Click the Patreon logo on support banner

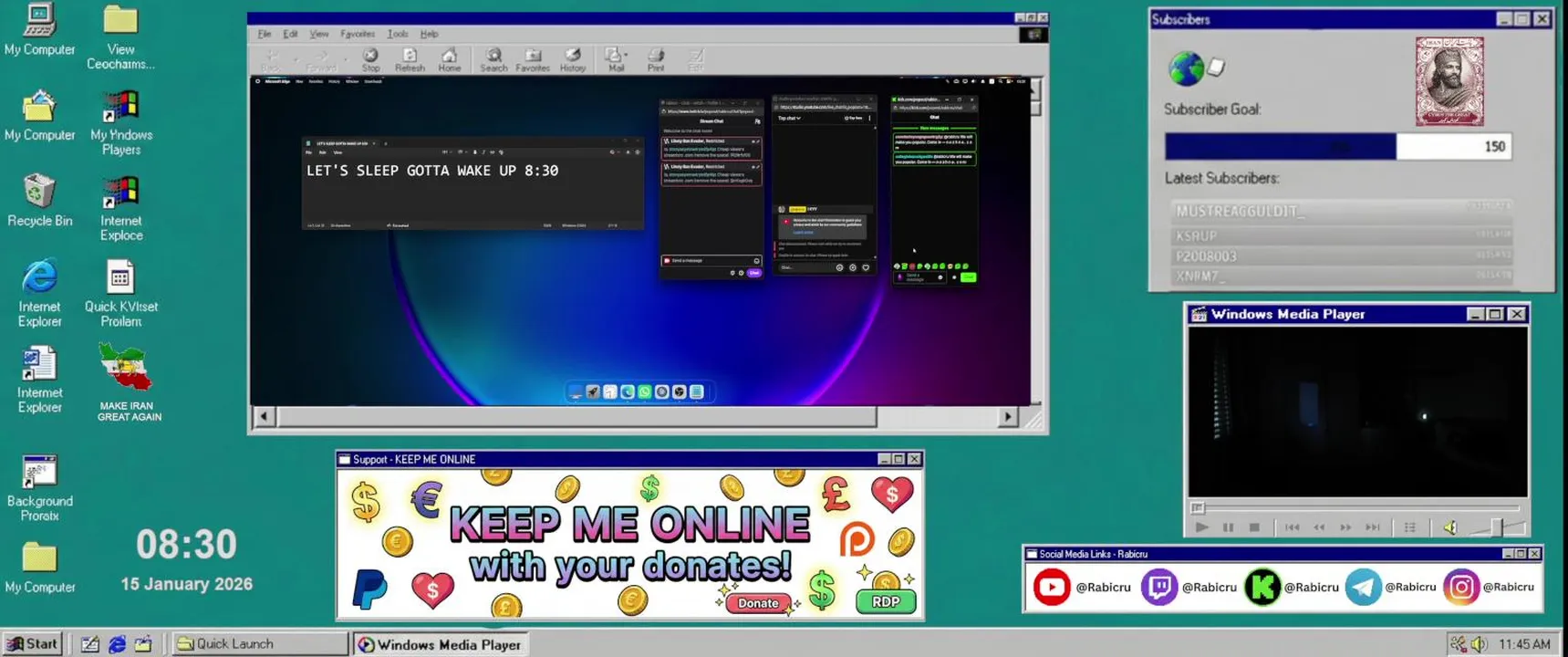(857, 540)
